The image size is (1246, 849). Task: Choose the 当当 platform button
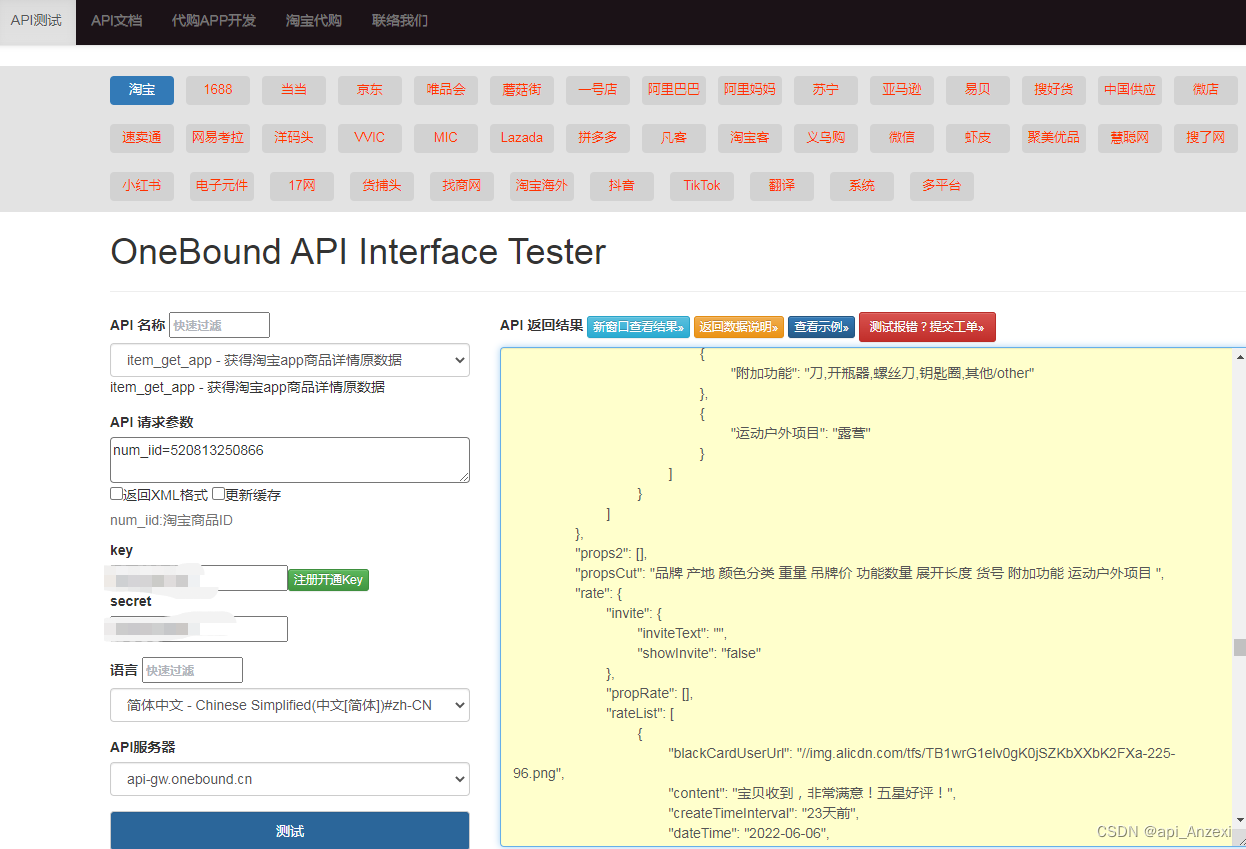pyautogui.click(x=294, y=90)
